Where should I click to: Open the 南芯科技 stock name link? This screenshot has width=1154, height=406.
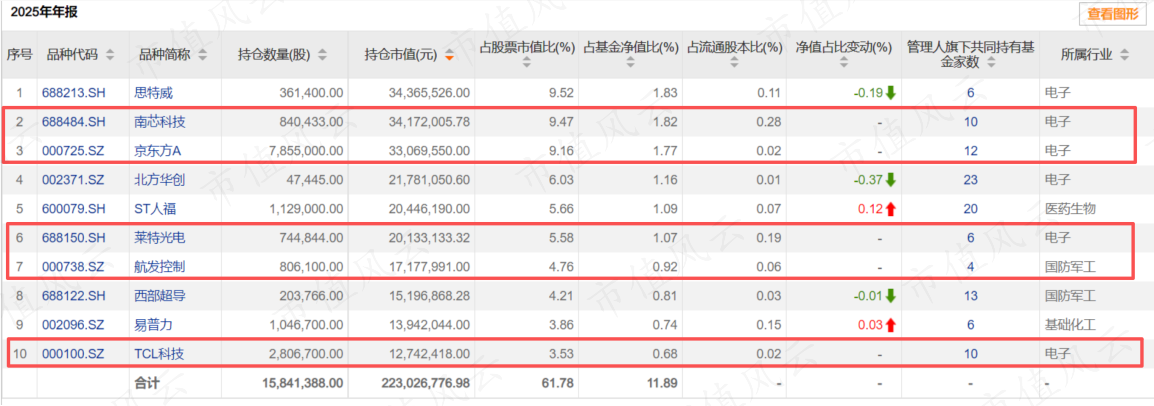(158, 121)
